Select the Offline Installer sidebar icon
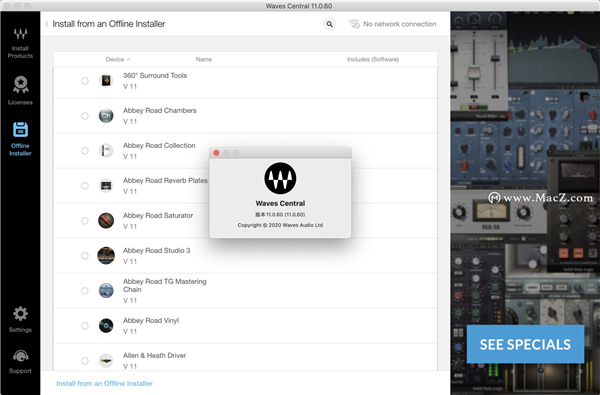Viewport: 600px width, 395px height. 20,130
